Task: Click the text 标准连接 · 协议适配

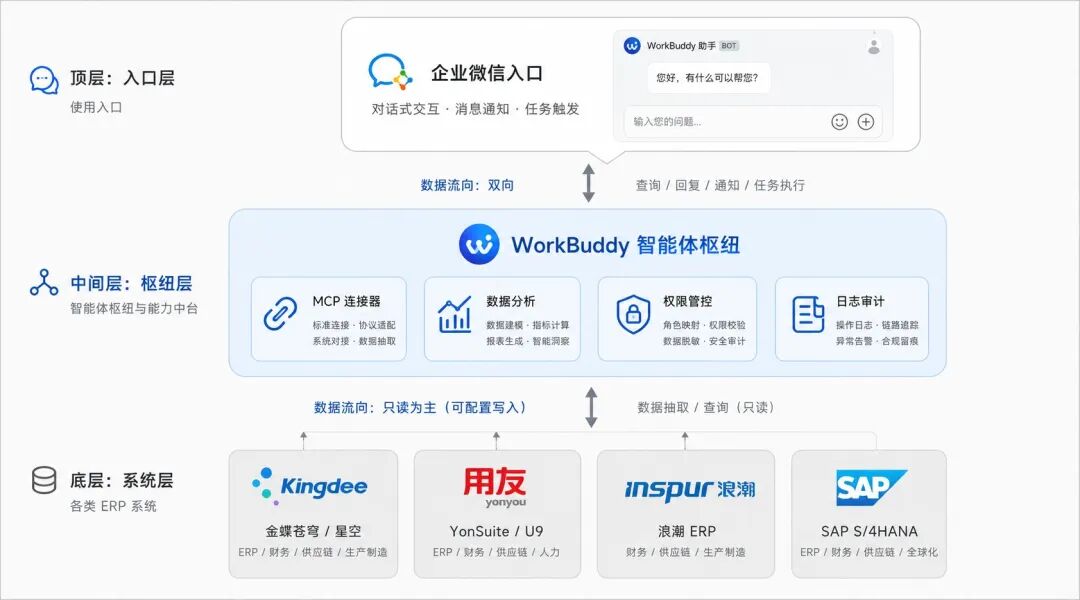Action: [354, 325]
